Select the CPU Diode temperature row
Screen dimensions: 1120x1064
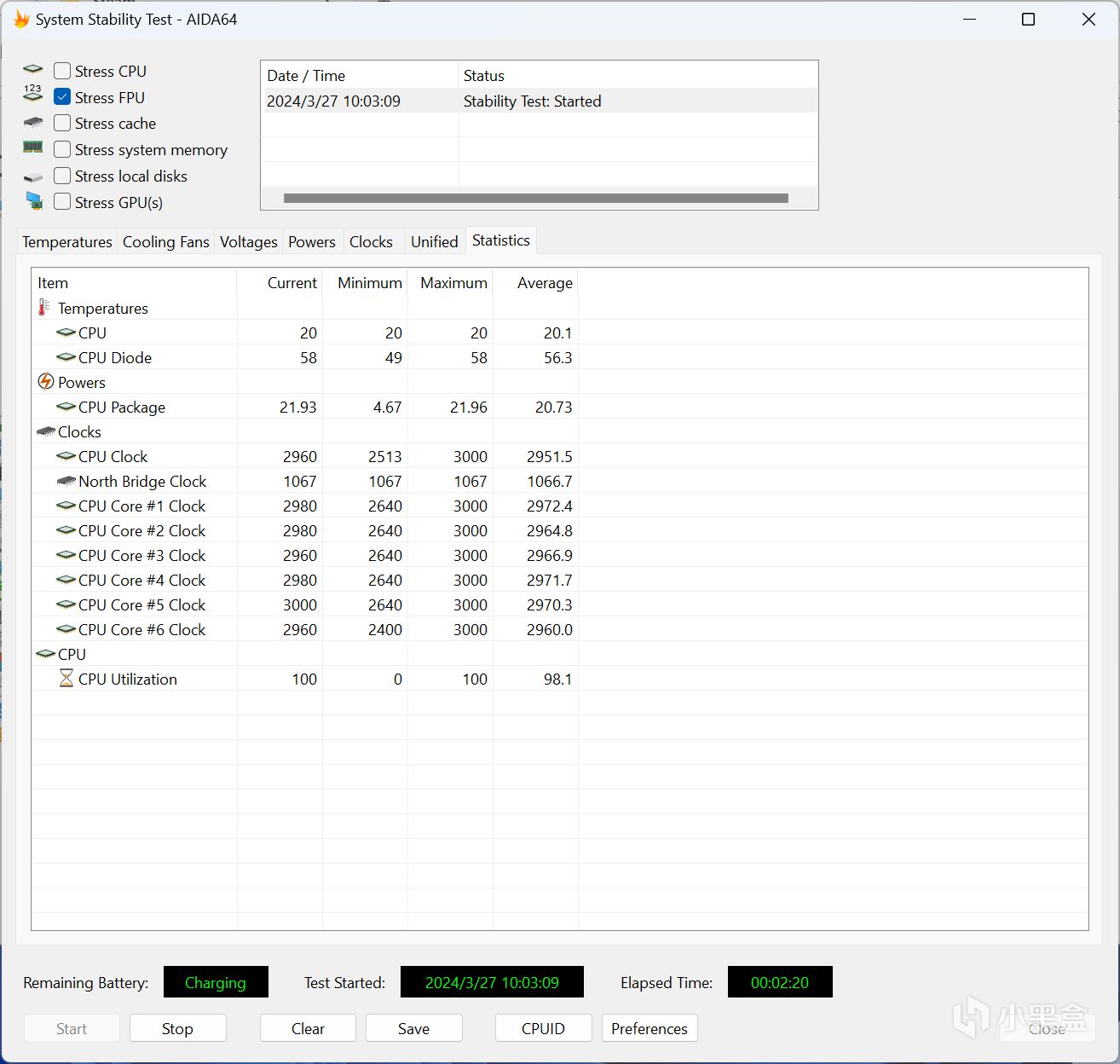(115, 358)
